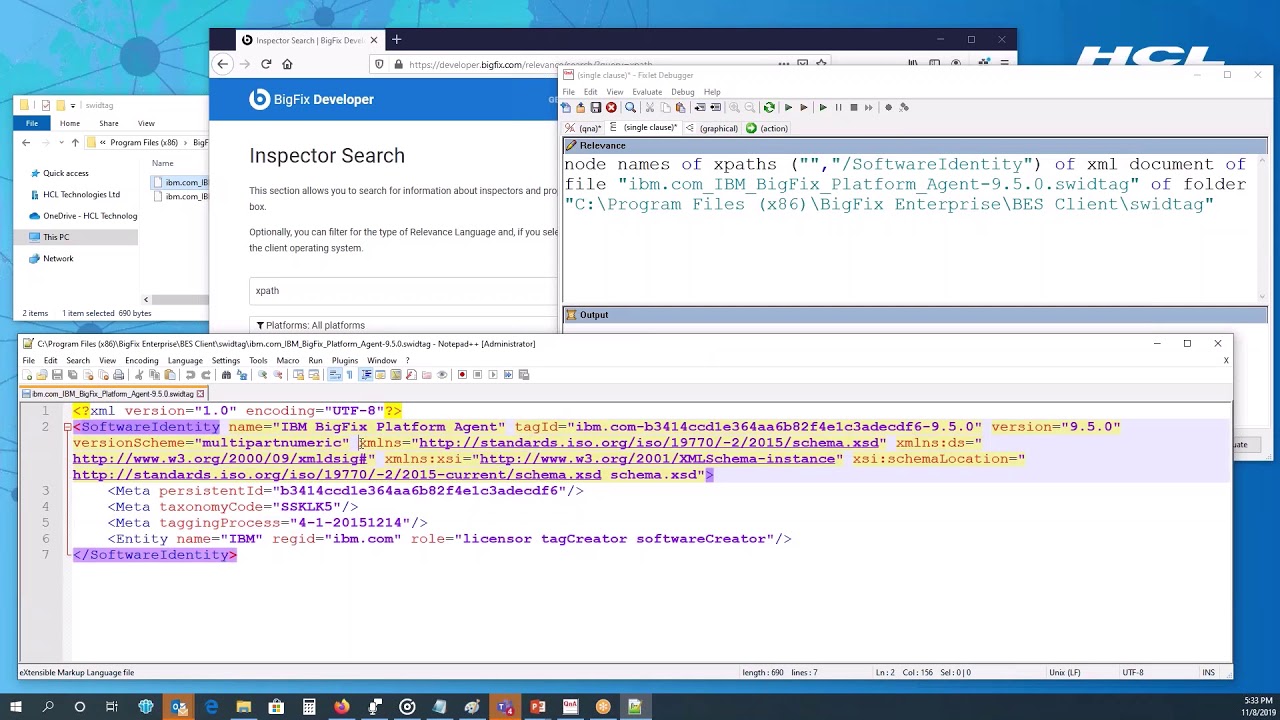Go back in the Firefox browser
This screenshot has width=1280, height=720.
[x=223, y=64]
